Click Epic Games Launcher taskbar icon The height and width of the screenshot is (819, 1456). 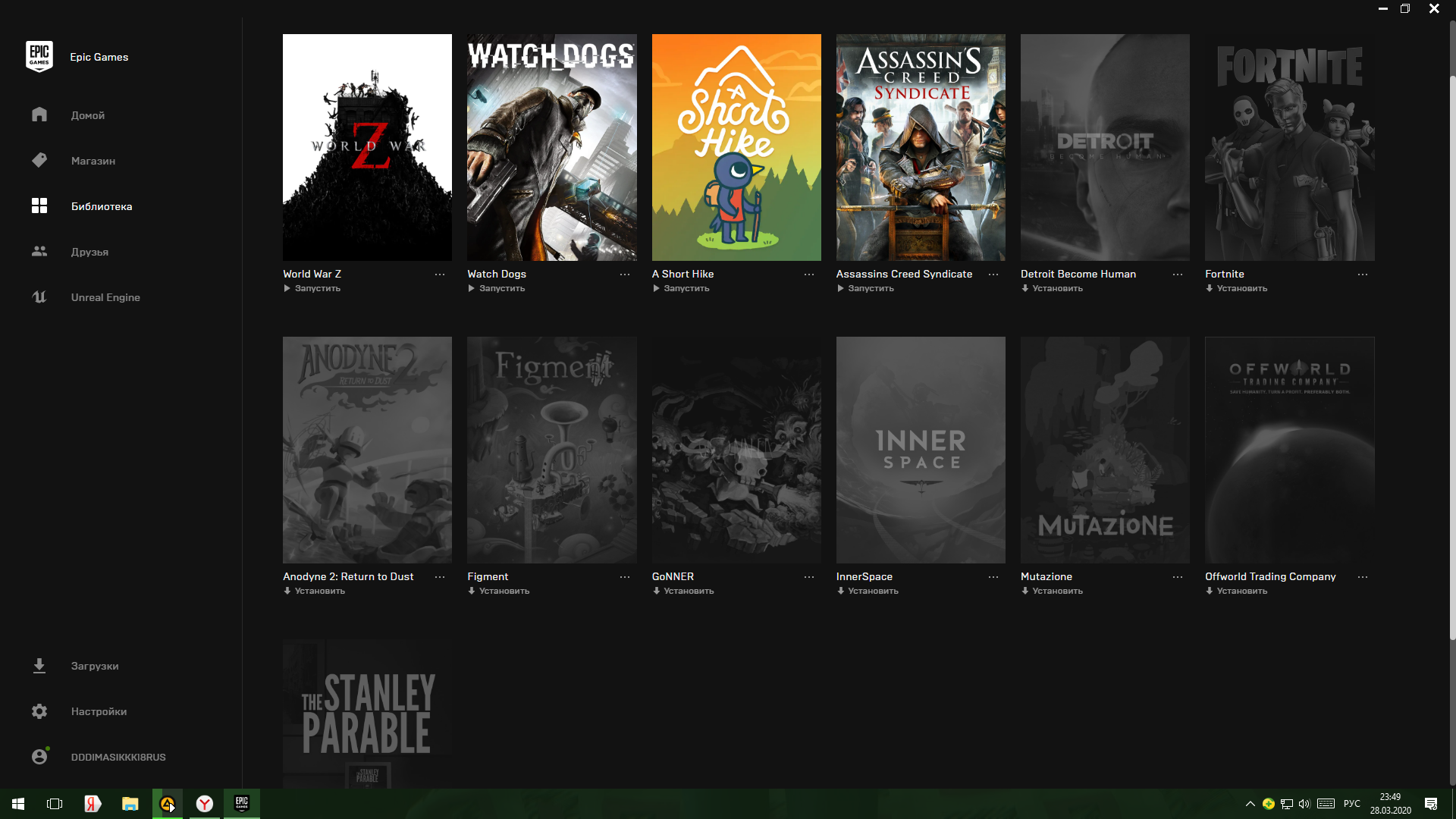[242, 804]
